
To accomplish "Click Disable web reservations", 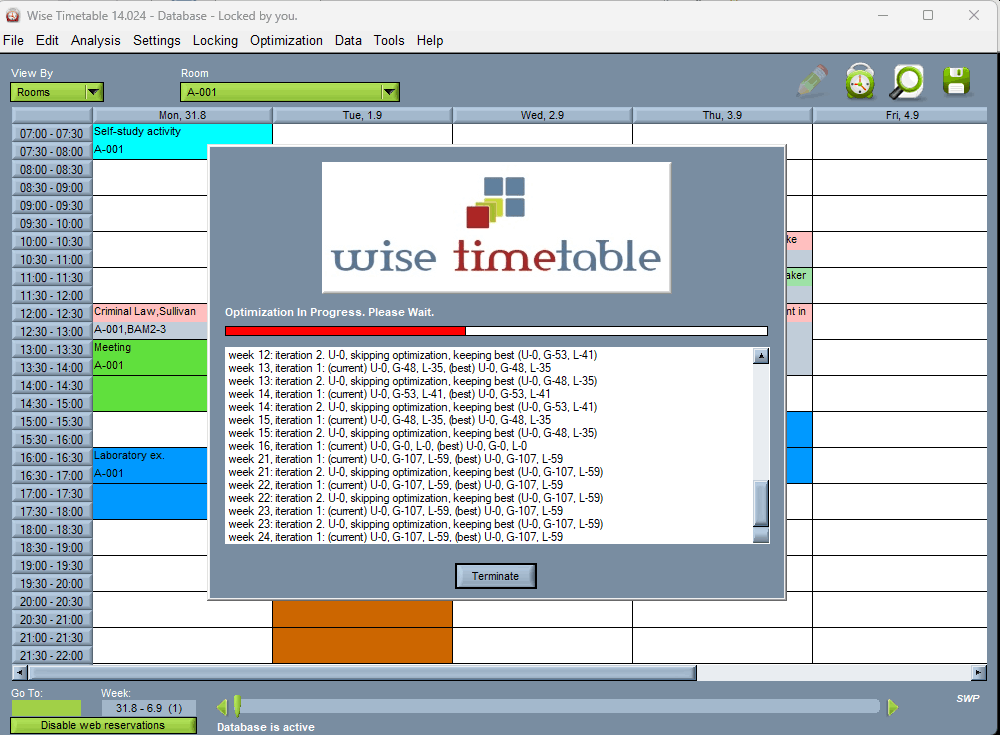I will [102, 725].
